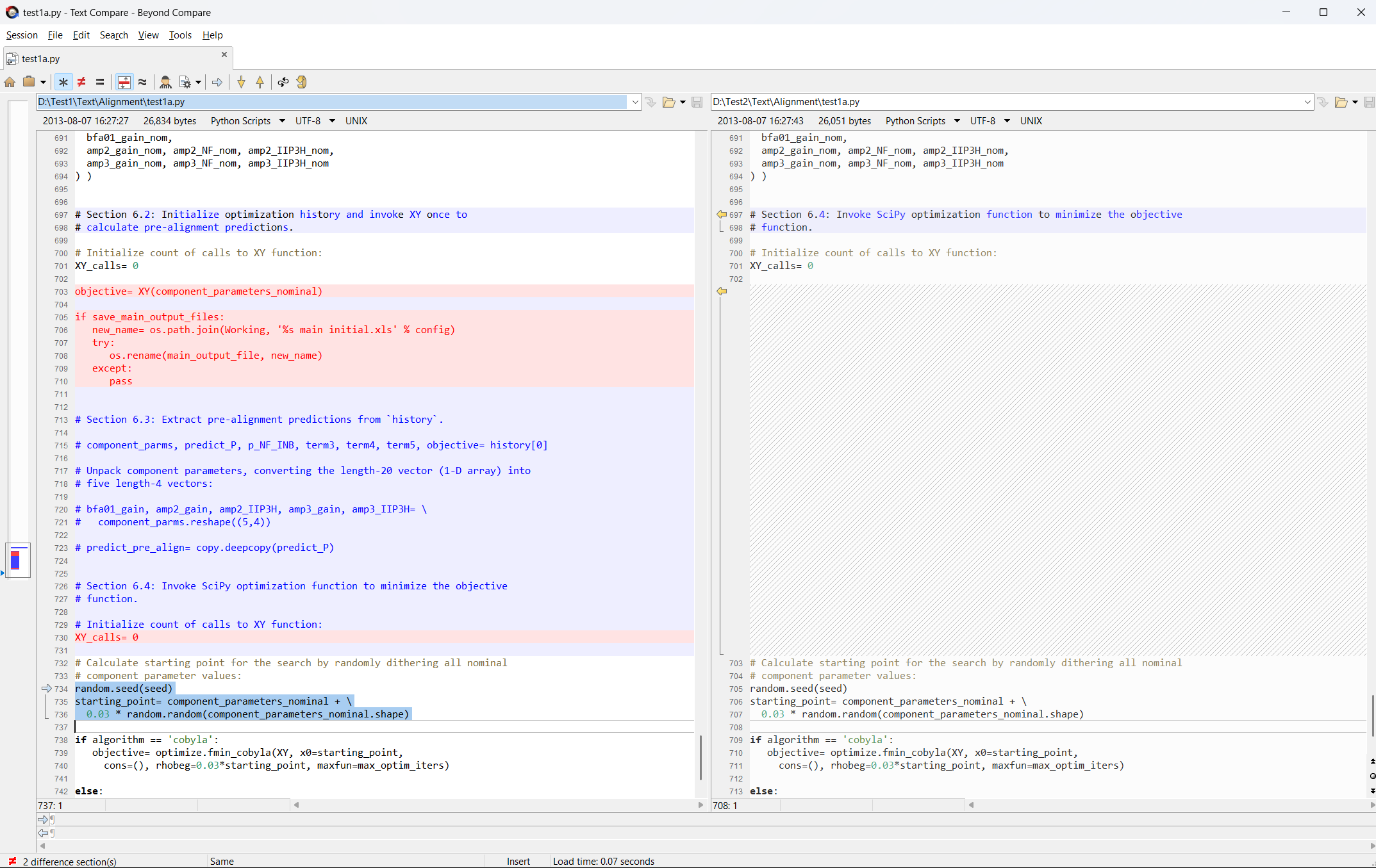The width and height of the screenshot is (1376, 868).
Task: Toggle Show All asterisk button
Action: click(63, 82)
